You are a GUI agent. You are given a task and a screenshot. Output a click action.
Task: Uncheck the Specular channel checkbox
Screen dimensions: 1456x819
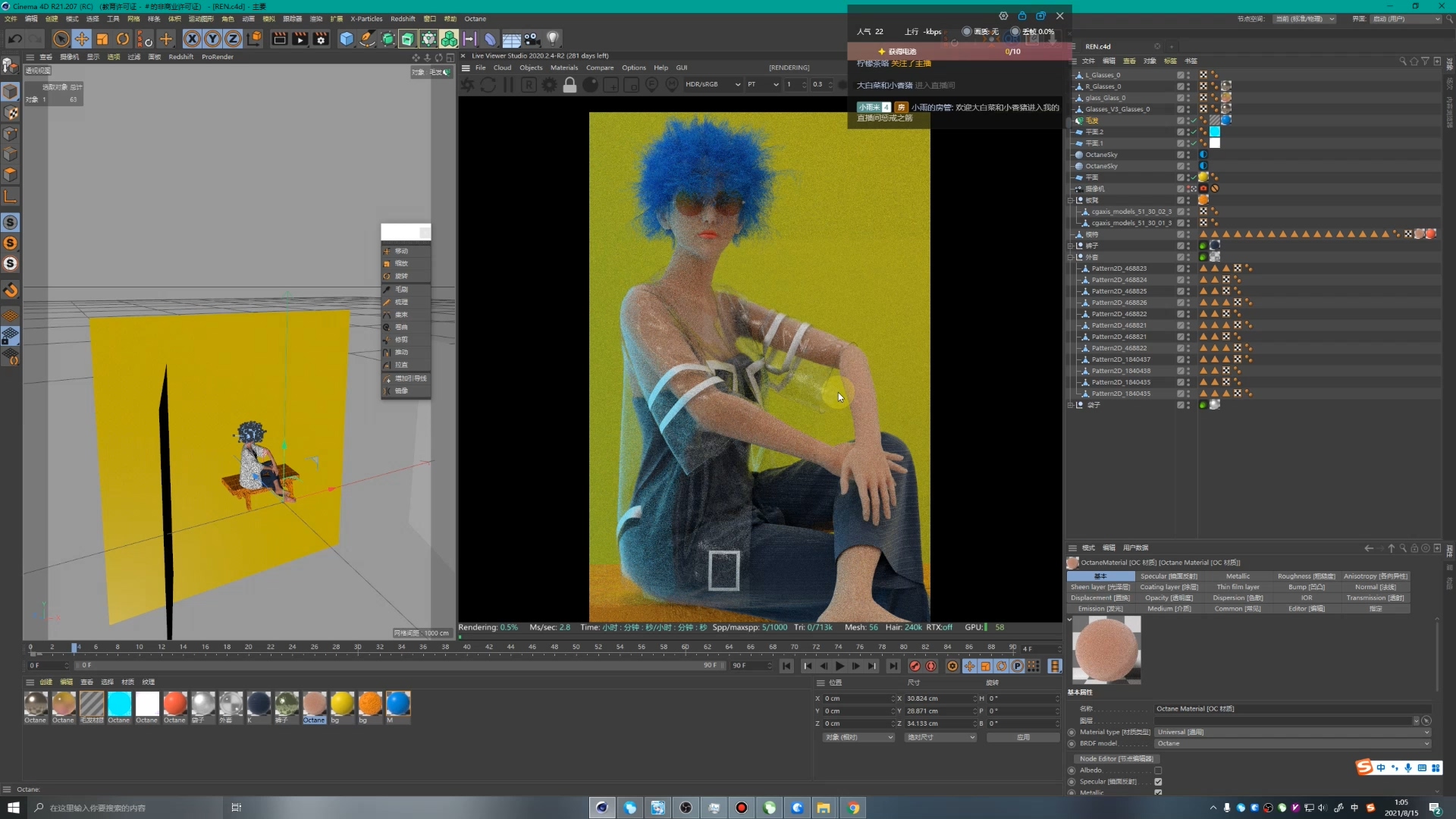click(x=1158, y=782)
